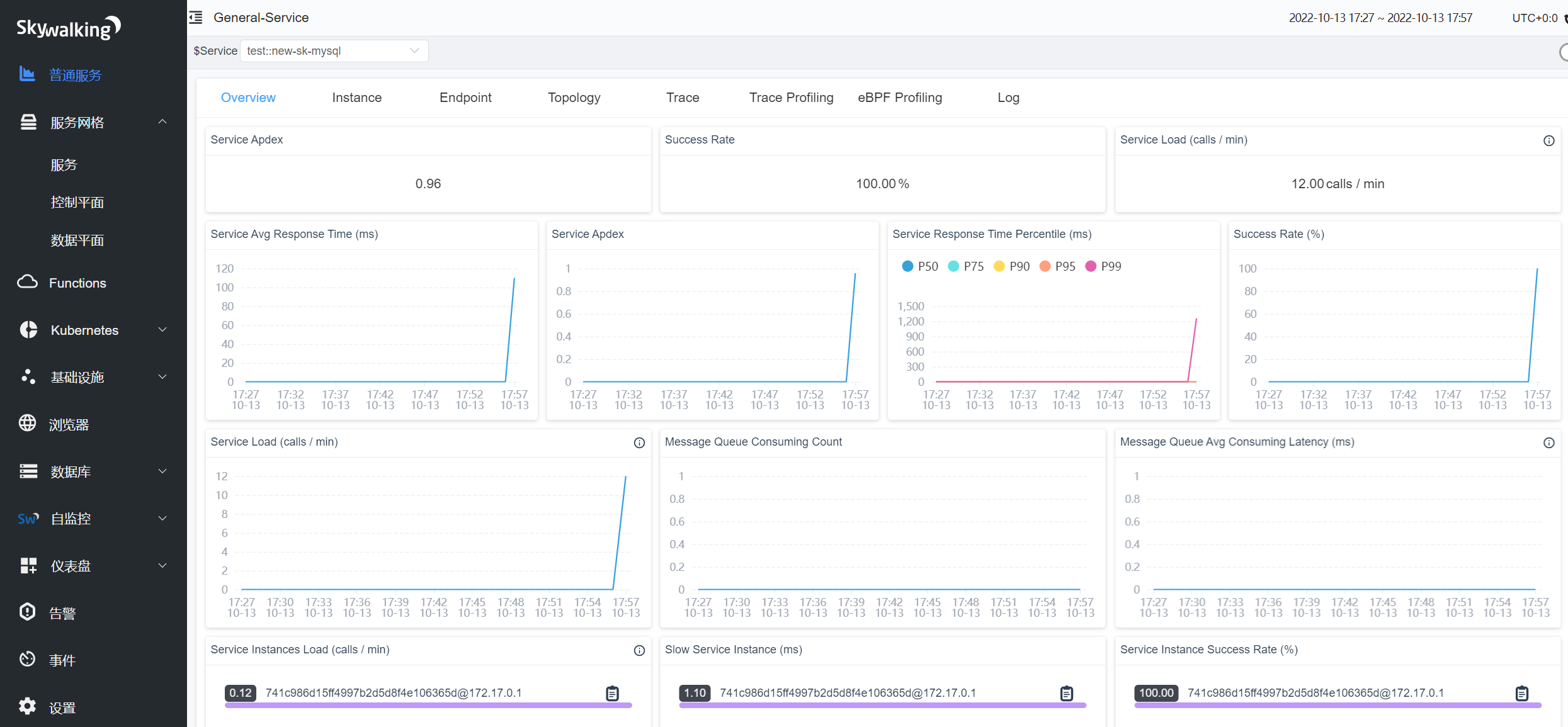Click the 0.12 instance load badge
Screen dimensions: 1568x727
coord(241,693)
